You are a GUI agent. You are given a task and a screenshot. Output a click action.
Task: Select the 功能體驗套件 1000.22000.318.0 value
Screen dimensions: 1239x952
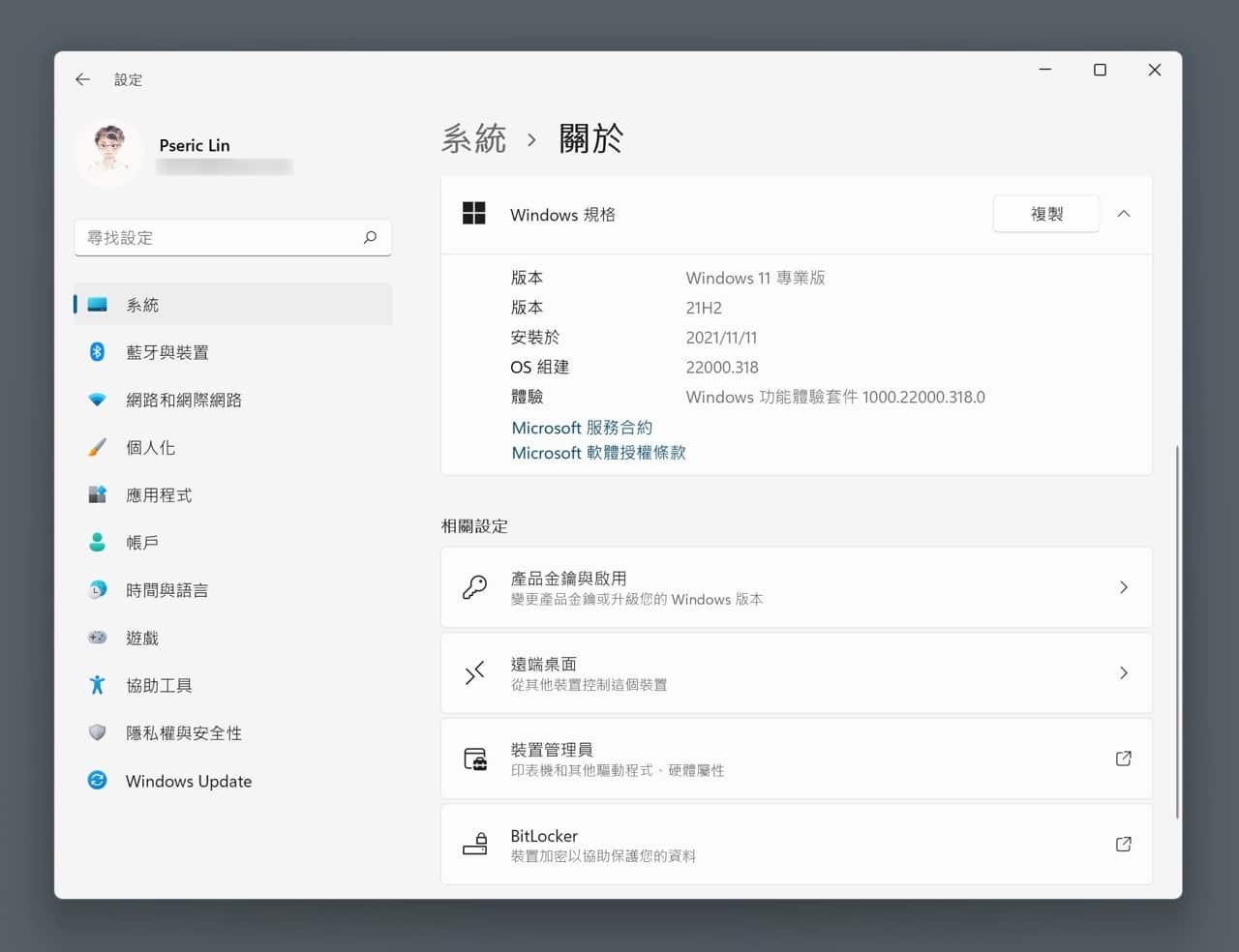835,397
